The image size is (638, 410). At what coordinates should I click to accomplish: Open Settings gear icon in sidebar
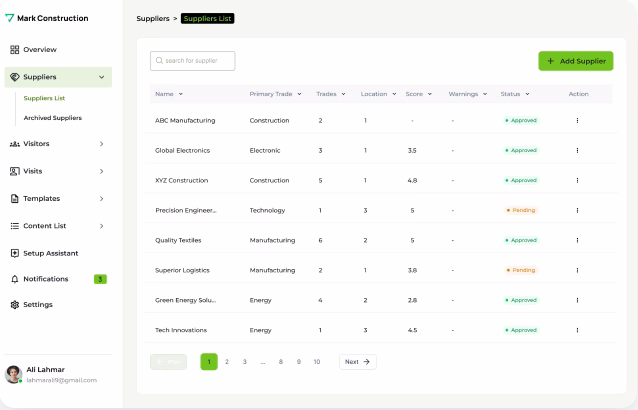coord(14,304)
